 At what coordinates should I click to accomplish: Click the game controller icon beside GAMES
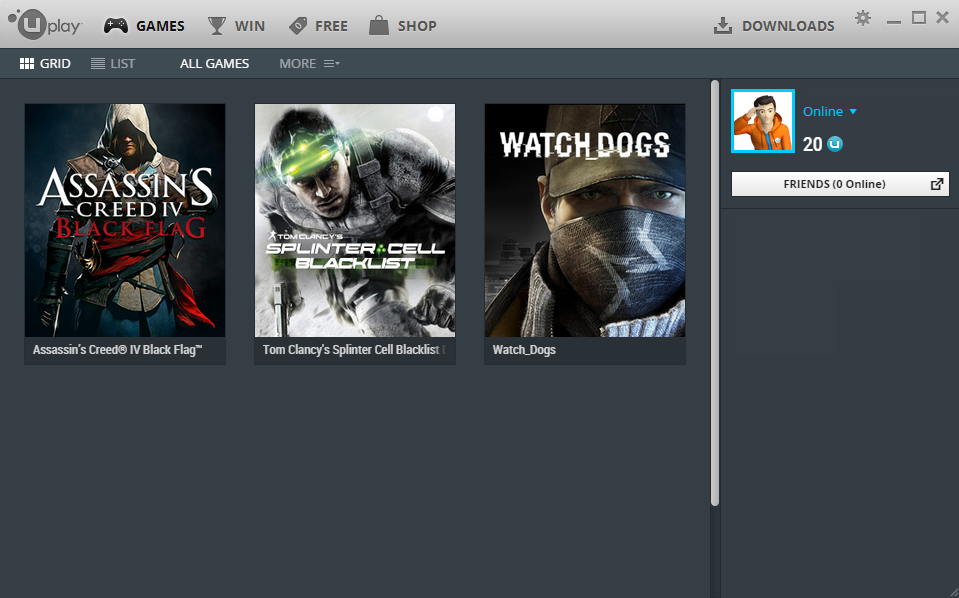point(116,26)
